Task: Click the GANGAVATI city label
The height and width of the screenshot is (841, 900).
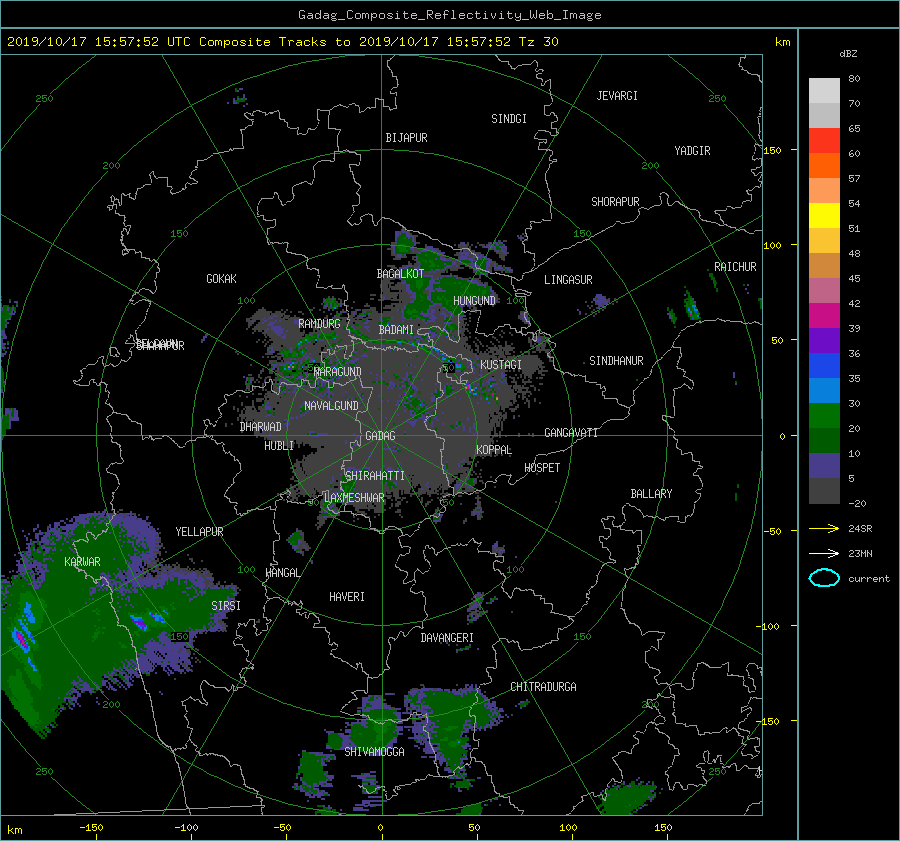Action: tap(571, 432)
